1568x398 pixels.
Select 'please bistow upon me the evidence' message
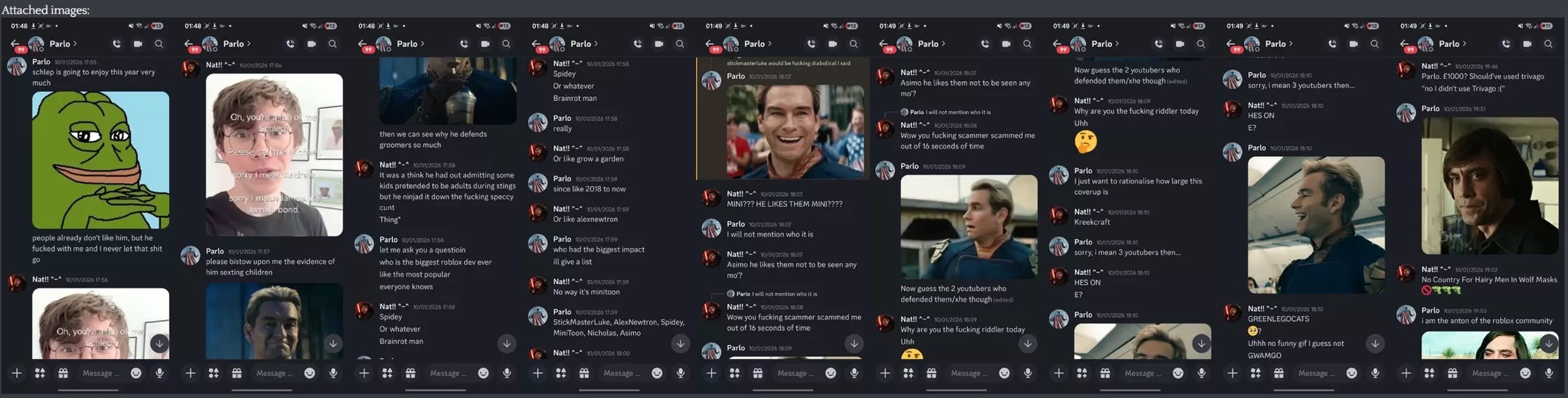pos(270,266)
